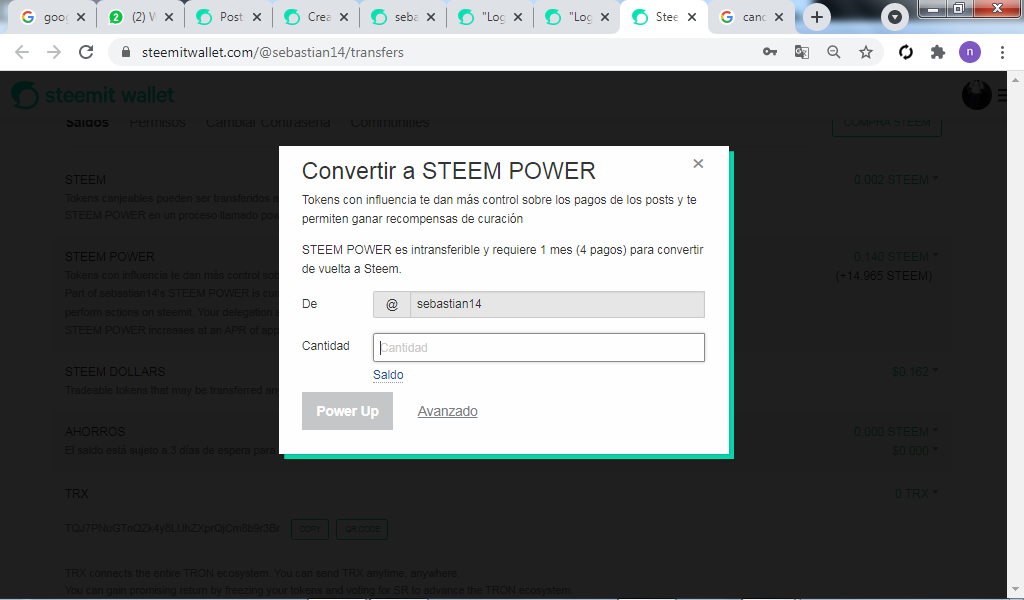Open saved passwords key icon
This screenshot has height=600, width=1024.
point(770,52)
